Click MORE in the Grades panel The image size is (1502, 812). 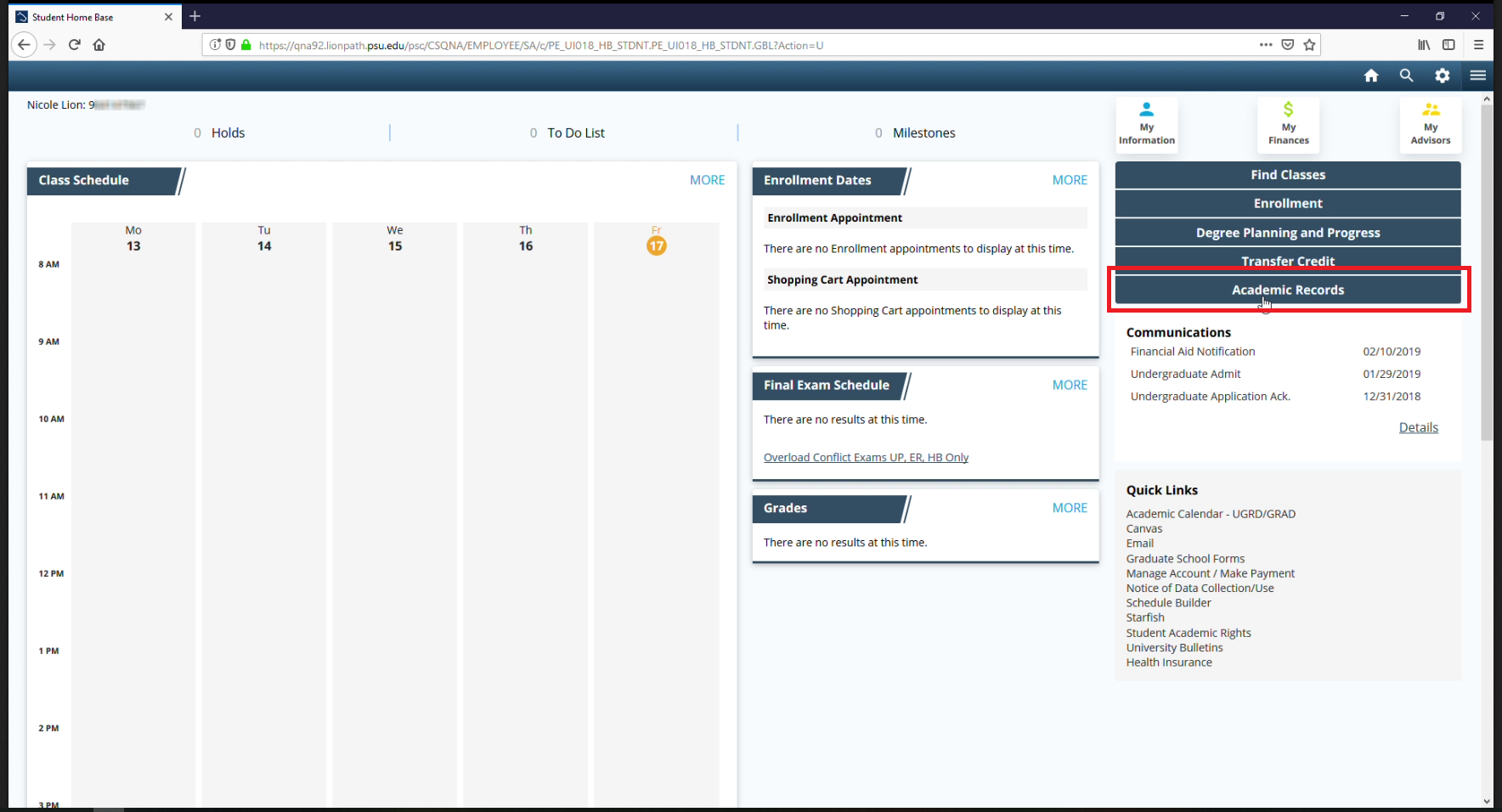1070,508
